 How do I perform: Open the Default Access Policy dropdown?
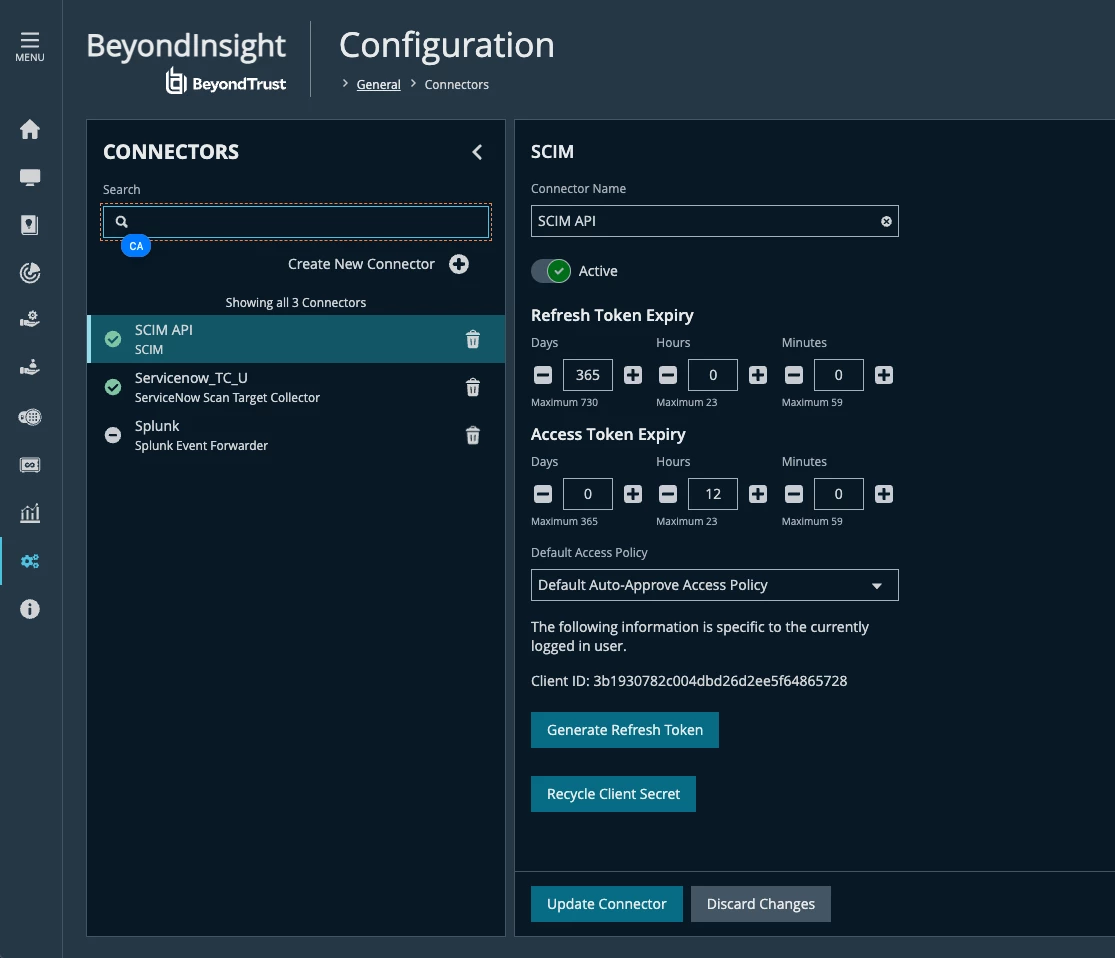715,585
